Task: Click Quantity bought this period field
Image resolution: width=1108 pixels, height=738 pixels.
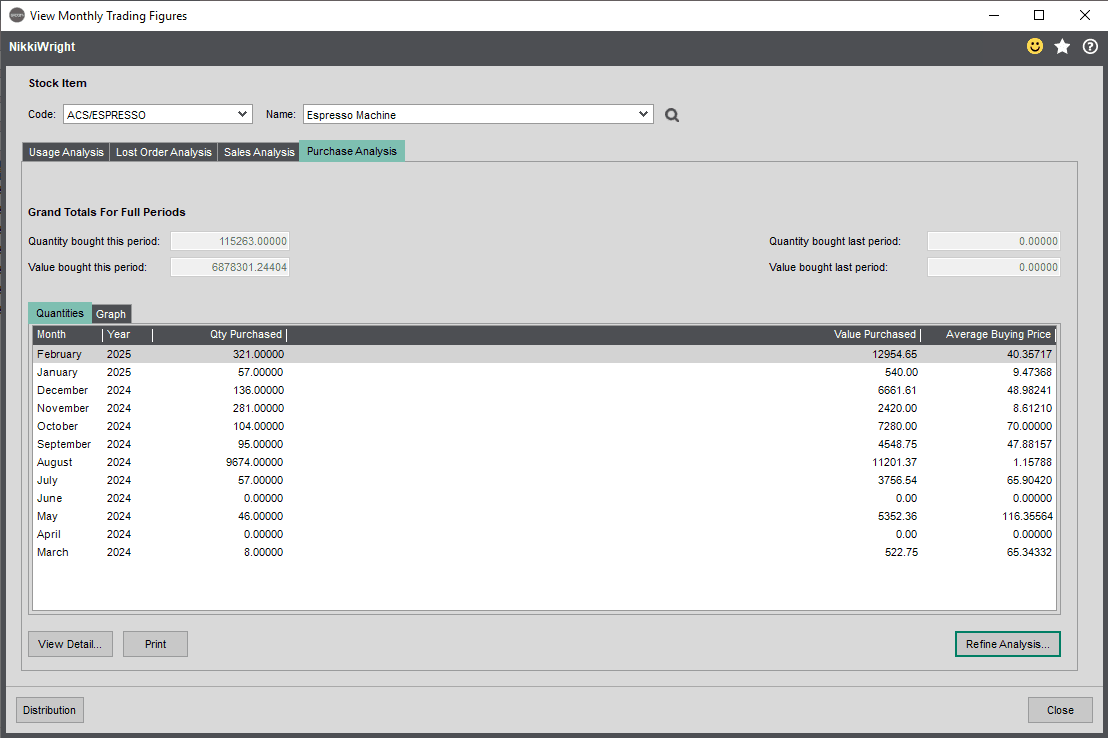Action: tap(230, 241)
